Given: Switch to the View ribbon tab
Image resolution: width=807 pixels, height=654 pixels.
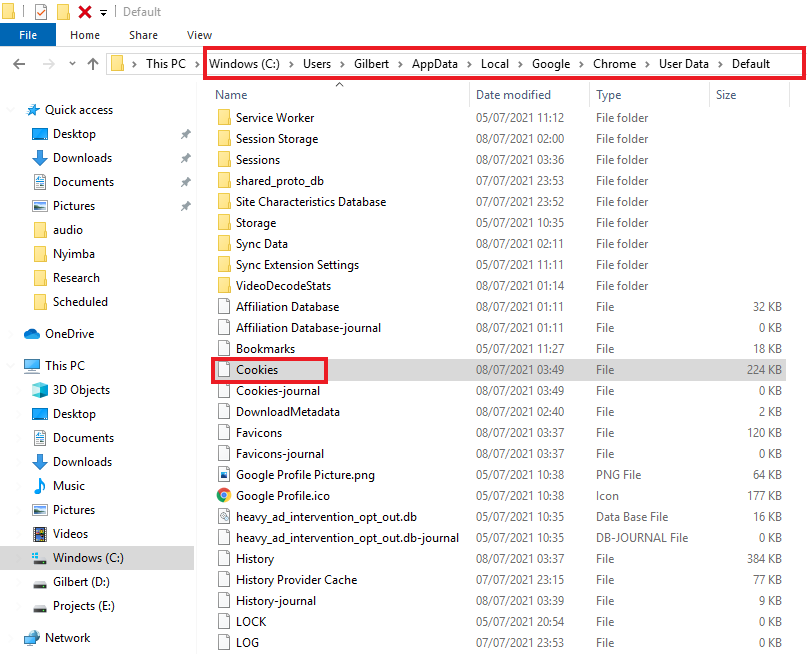Looking at the screenshot, I should (199, 35).
